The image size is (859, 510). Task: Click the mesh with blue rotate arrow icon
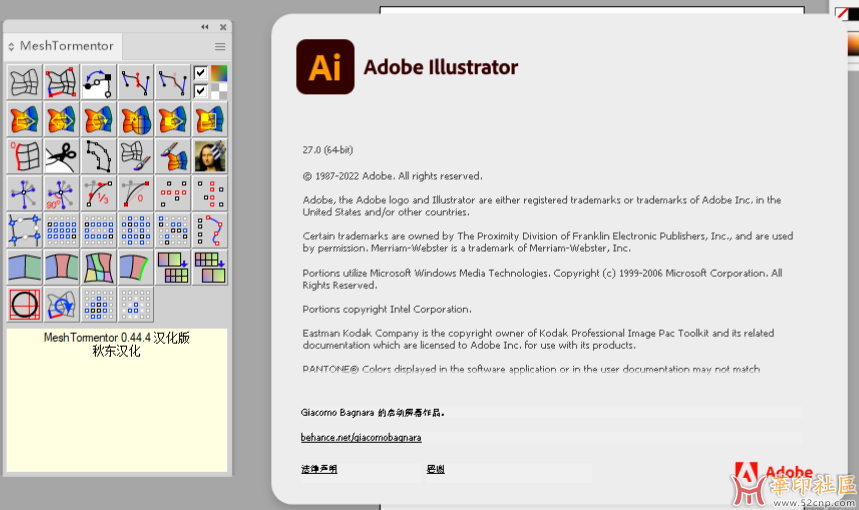61,305
